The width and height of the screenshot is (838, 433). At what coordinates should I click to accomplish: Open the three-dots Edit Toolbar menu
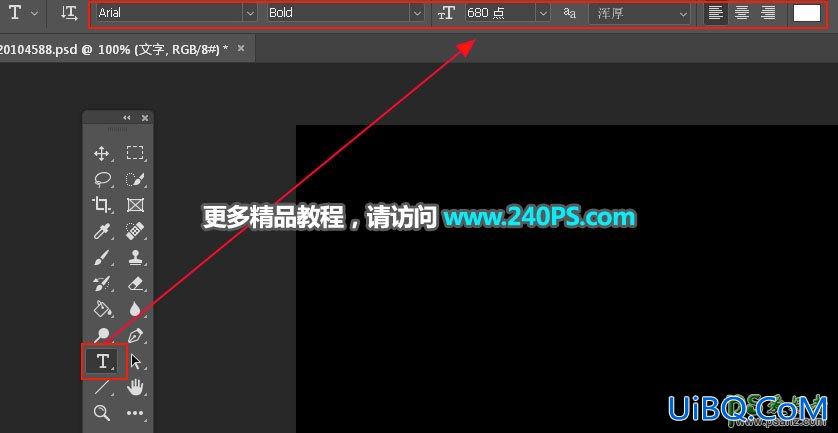pyautogui.click(x=135, y=413)
